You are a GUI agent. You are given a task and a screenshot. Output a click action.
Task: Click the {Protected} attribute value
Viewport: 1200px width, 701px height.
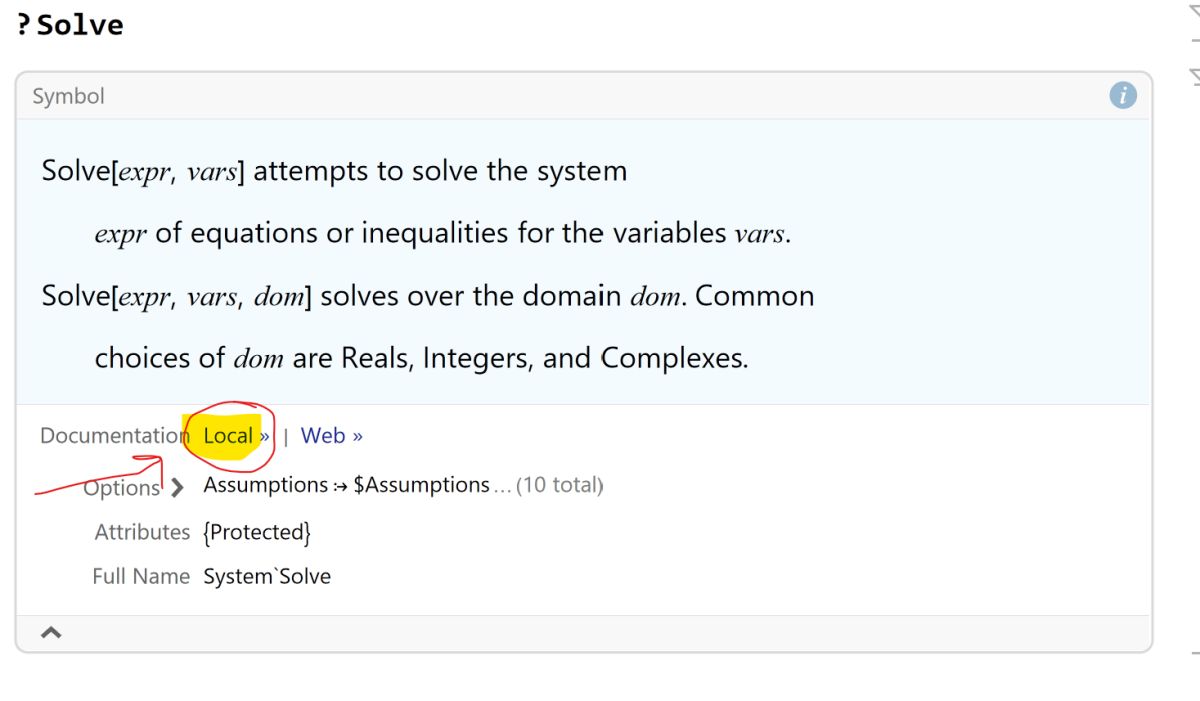coord(256,532)
